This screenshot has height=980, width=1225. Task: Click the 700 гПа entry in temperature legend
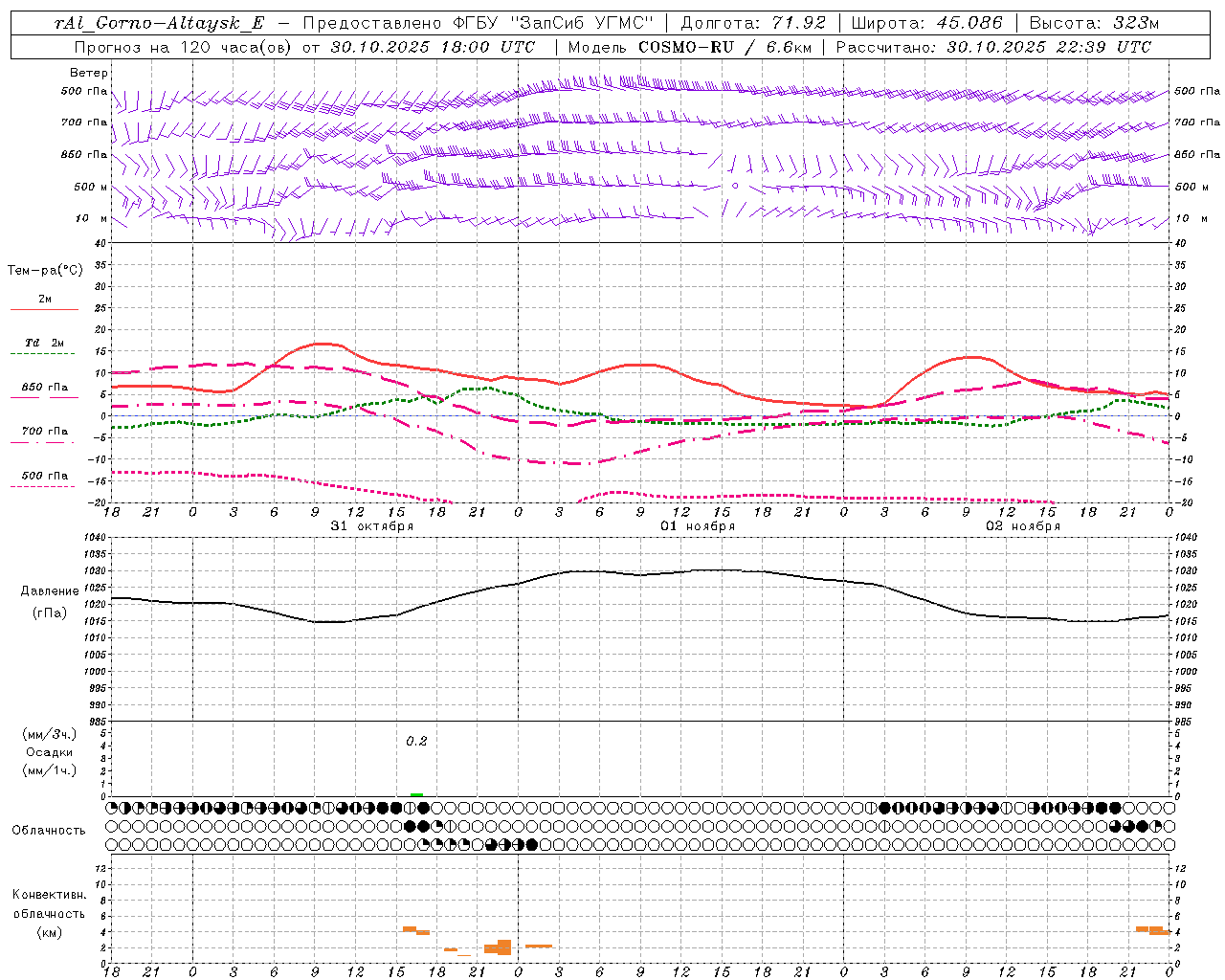click(x=45, y=432)
